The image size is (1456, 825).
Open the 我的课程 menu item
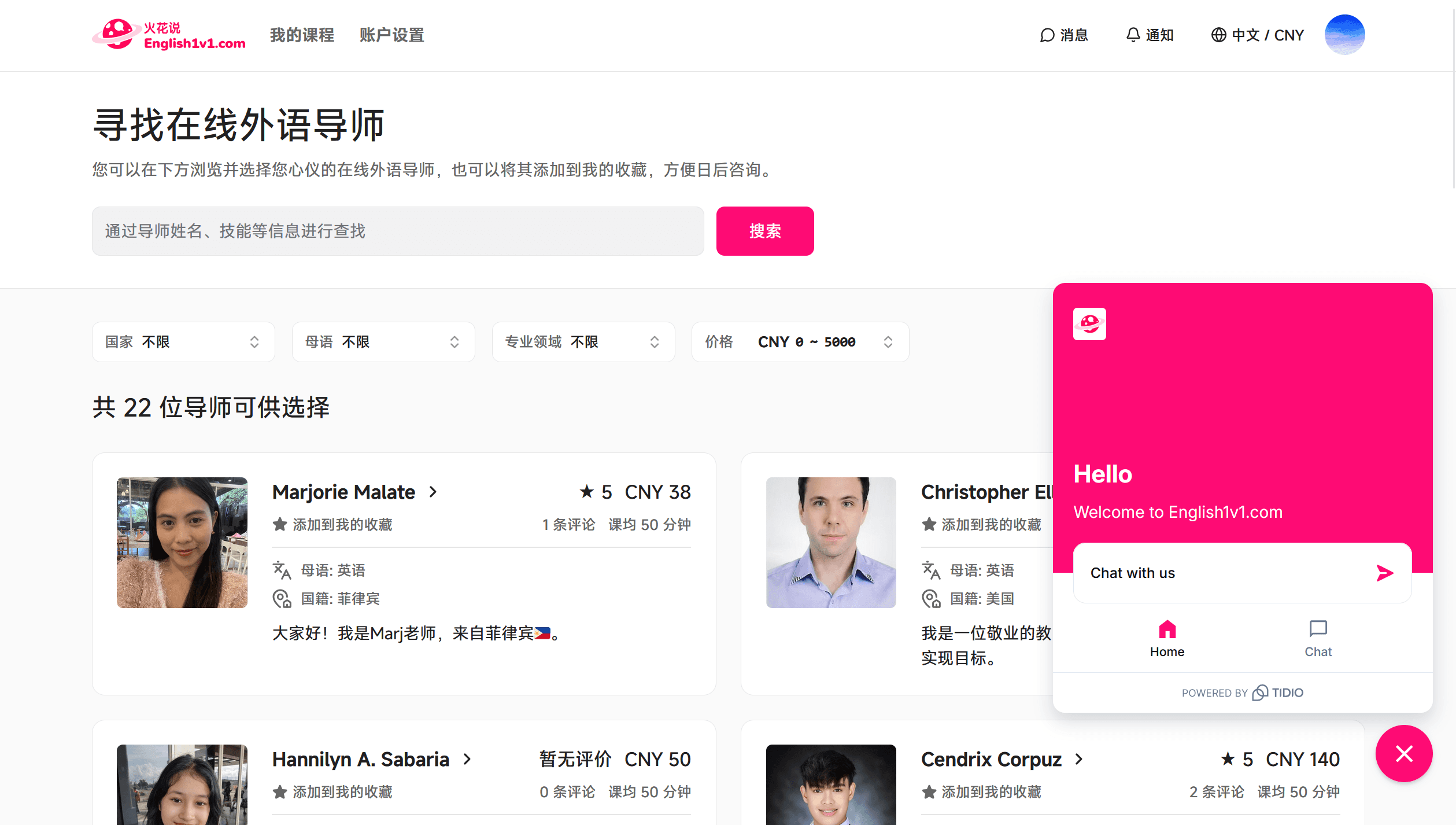point(302,35)
